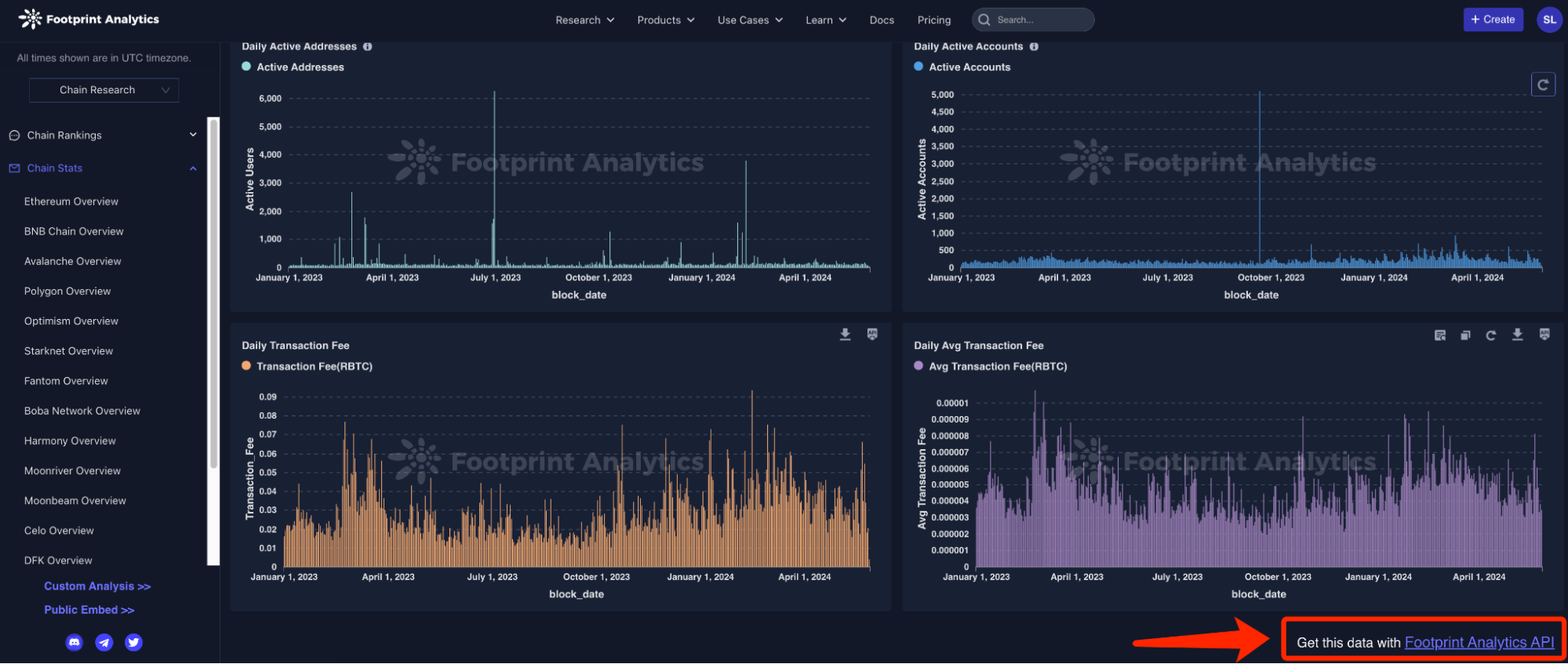Open Starknet Overview in sidebar

[68, 351]
